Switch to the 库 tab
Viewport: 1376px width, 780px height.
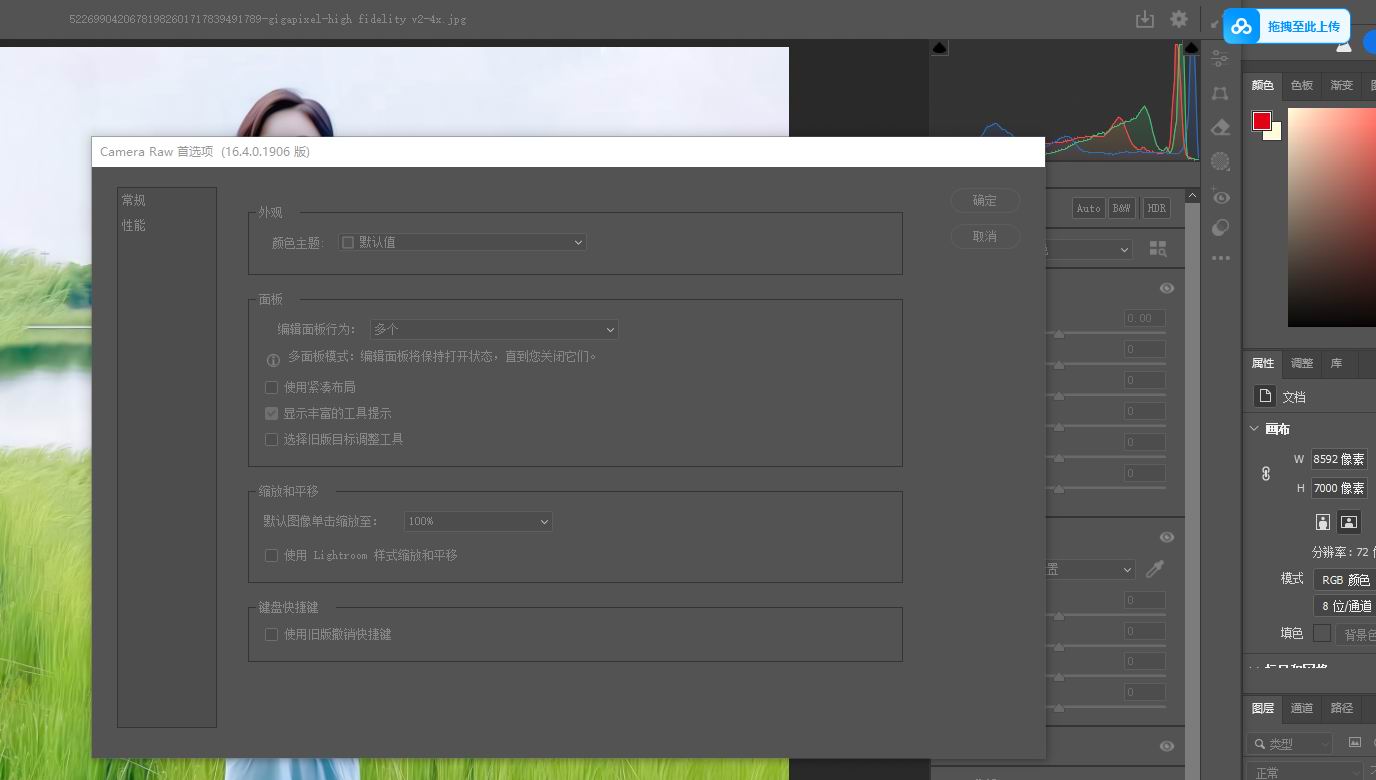point(1337,363)
